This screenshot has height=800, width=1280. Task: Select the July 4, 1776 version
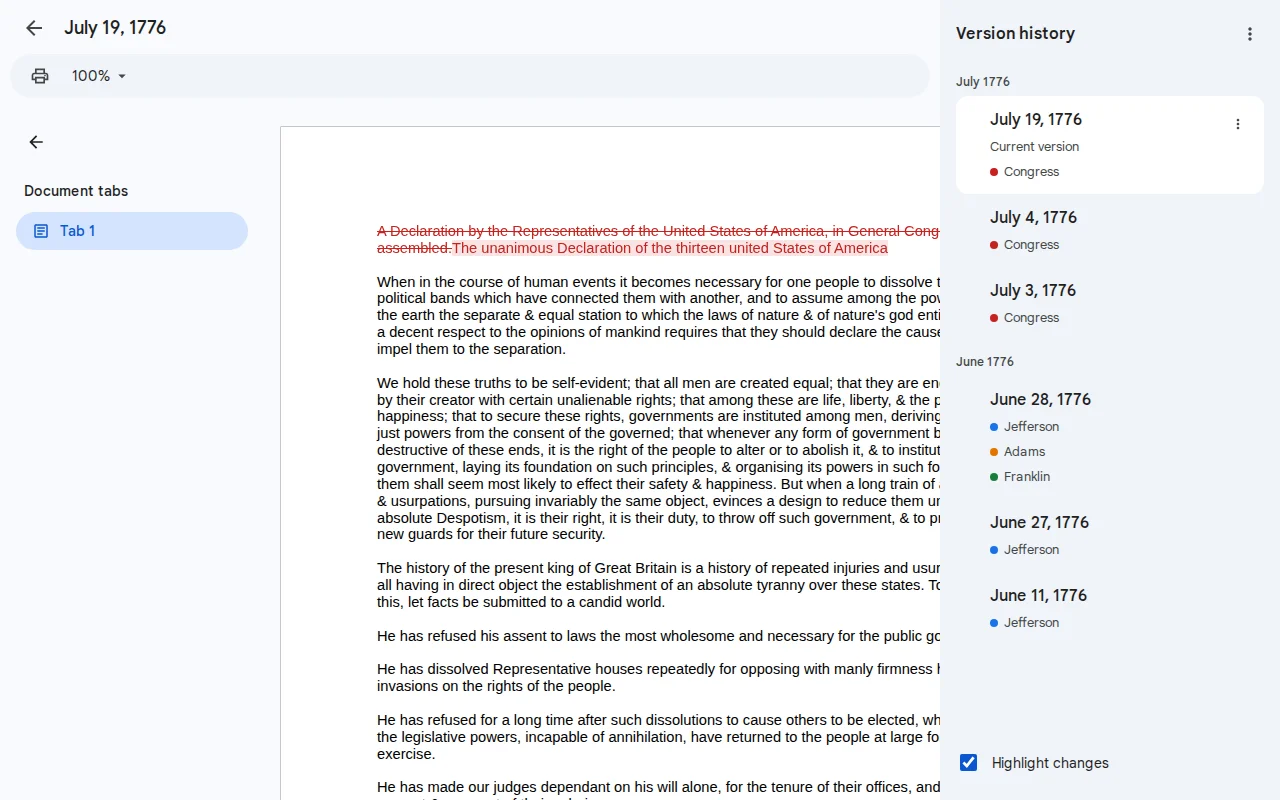(1110, 230)
